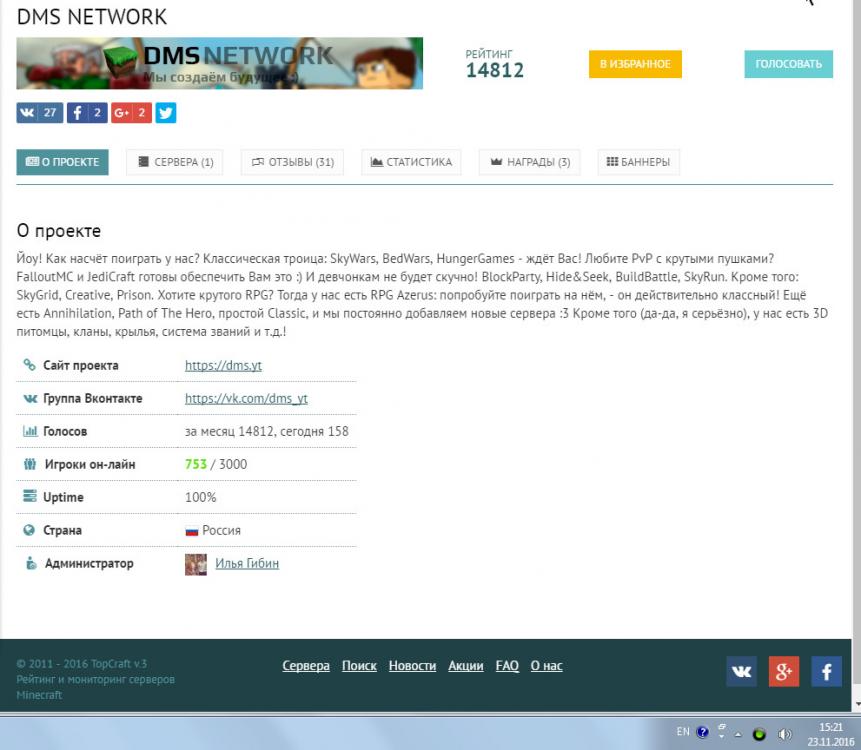Click the person icon beside Администратор

coord(31,563)
